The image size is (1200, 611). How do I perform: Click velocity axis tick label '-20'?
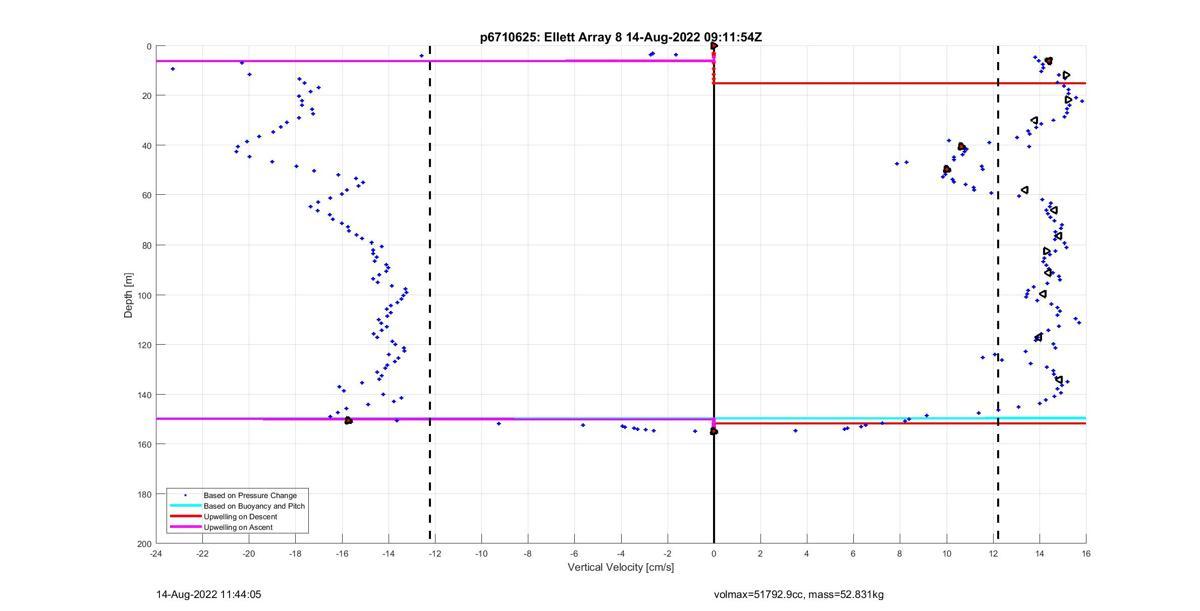pos(249,553)
